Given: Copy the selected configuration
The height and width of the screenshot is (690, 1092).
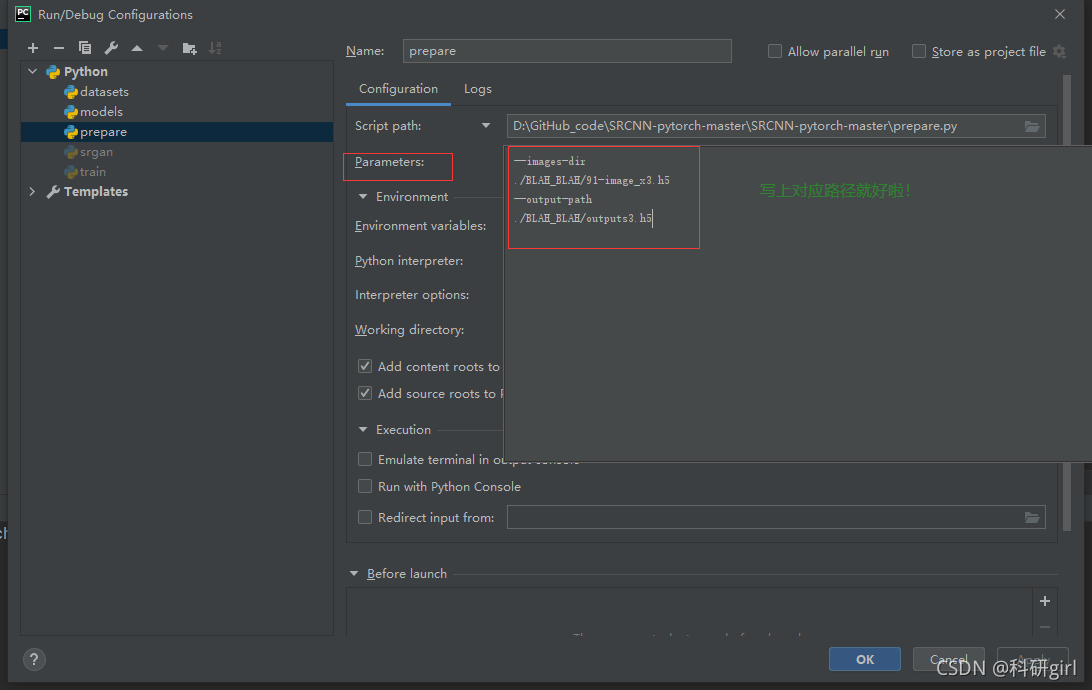Looking at the screenshot, I should [85, 48].
